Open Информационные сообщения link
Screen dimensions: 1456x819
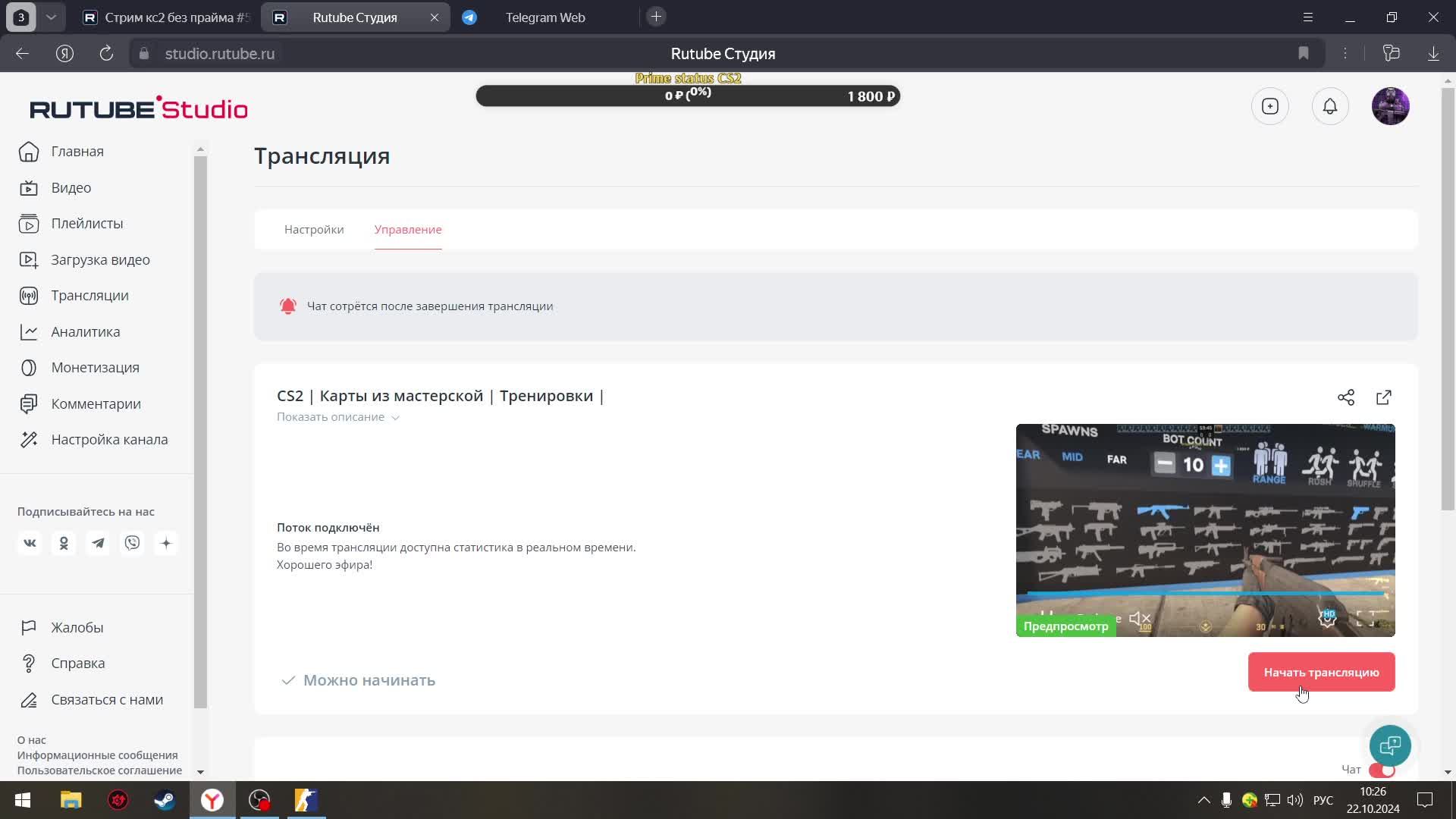98,755
